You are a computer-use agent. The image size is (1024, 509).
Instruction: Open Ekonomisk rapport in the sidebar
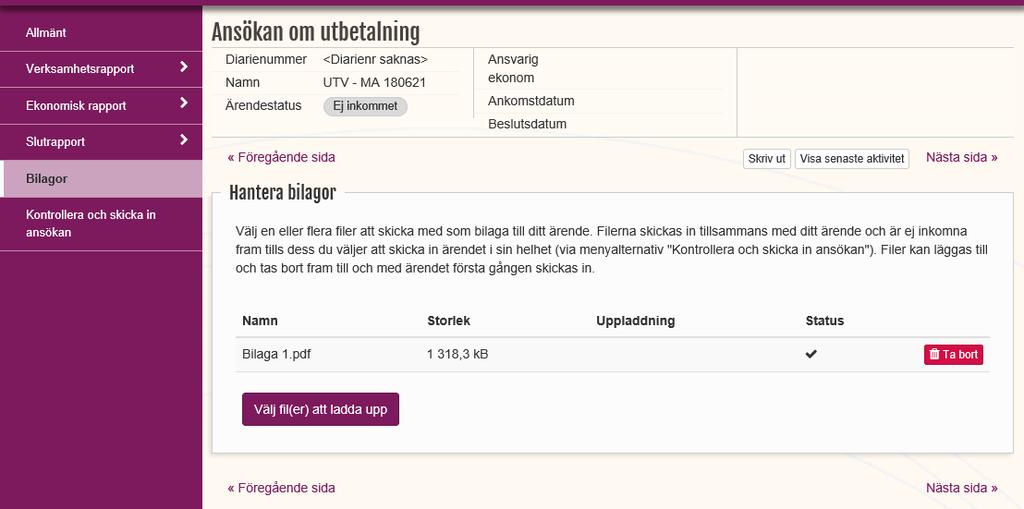pyautogui.click(x=101, y=105)
